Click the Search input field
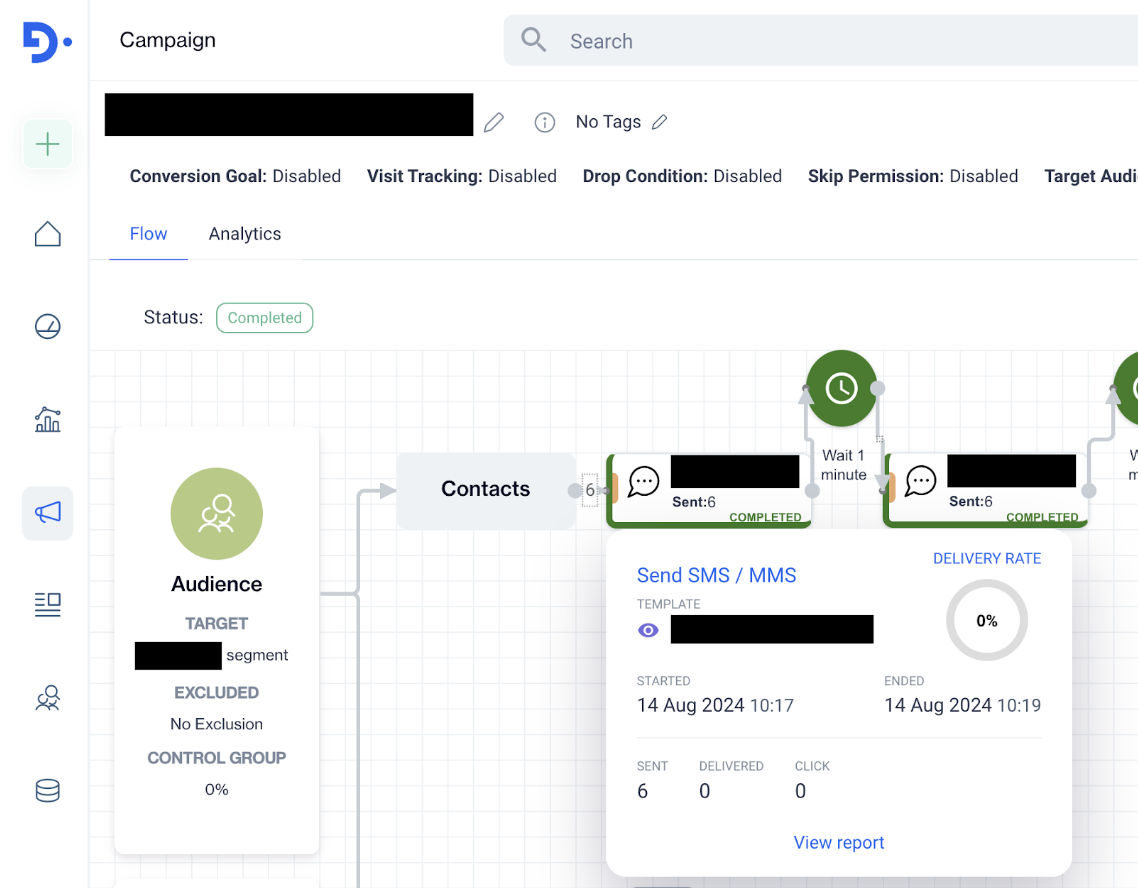Viewport: 1138px width, 888px height. (x=820, y=41)
